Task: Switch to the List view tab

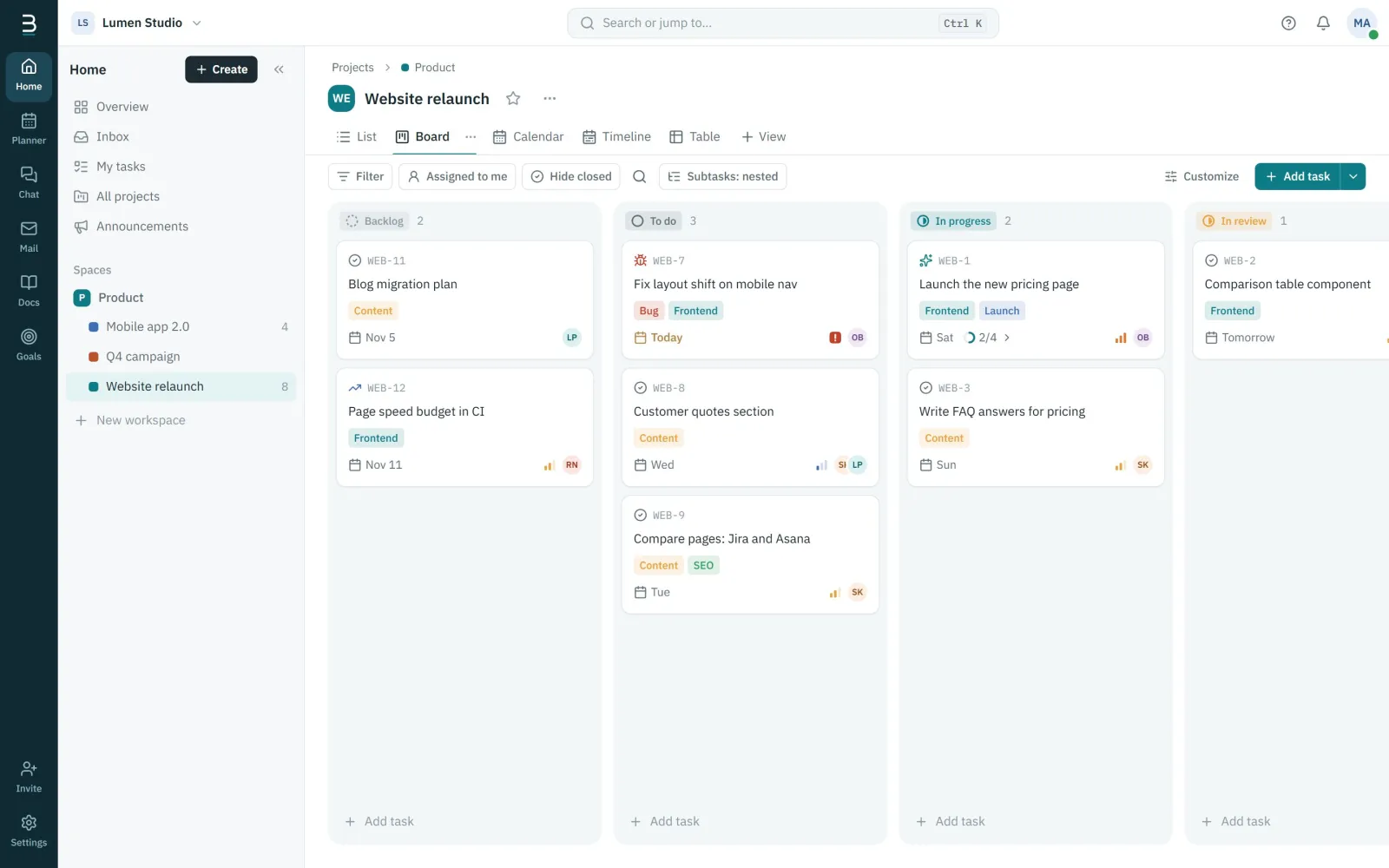Action: pyautogui.click(x=357, y=137)
